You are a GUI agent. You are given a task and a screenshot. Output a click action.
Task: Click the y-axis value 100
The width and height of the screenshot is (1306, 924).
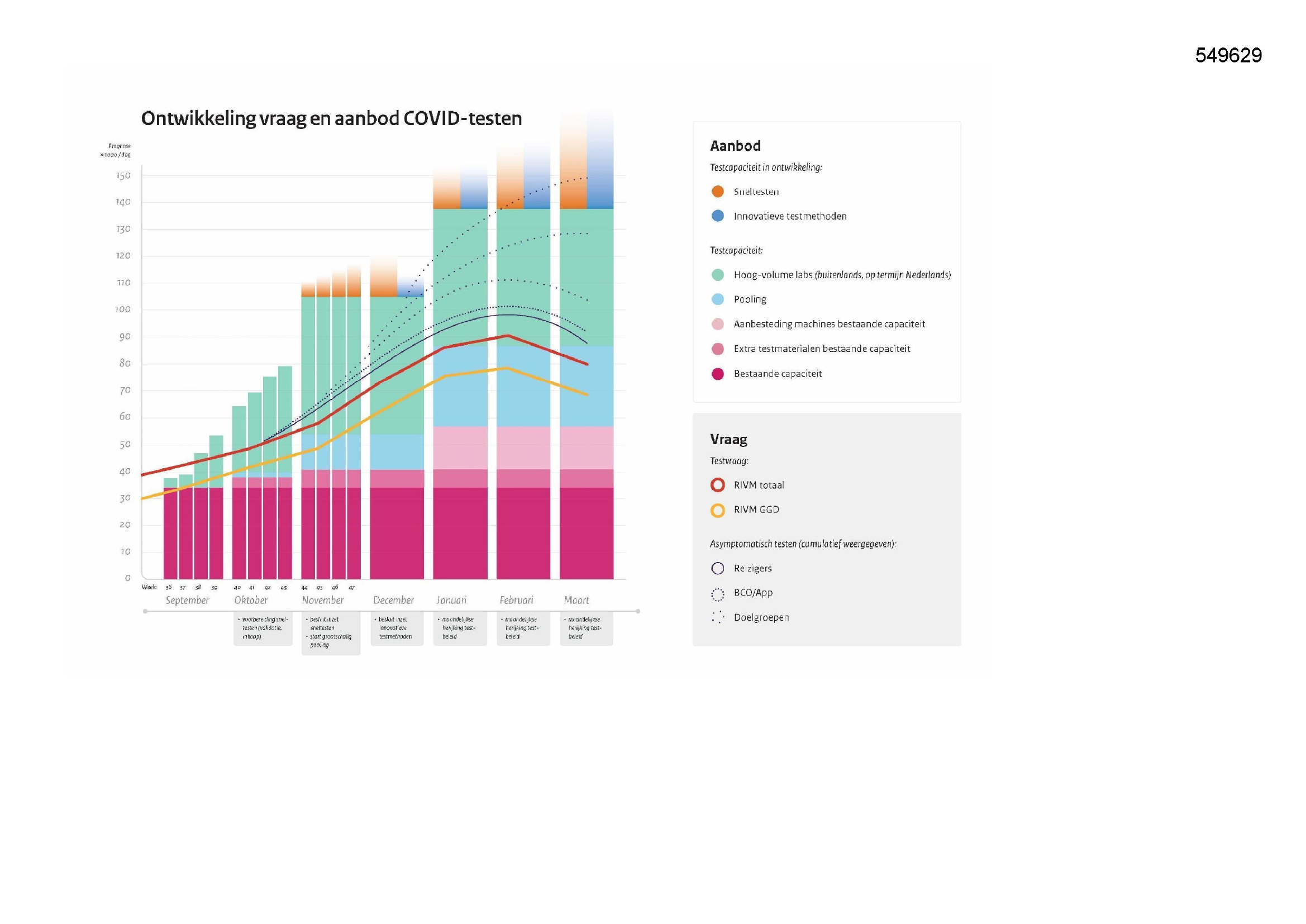(x=123, y=309)
